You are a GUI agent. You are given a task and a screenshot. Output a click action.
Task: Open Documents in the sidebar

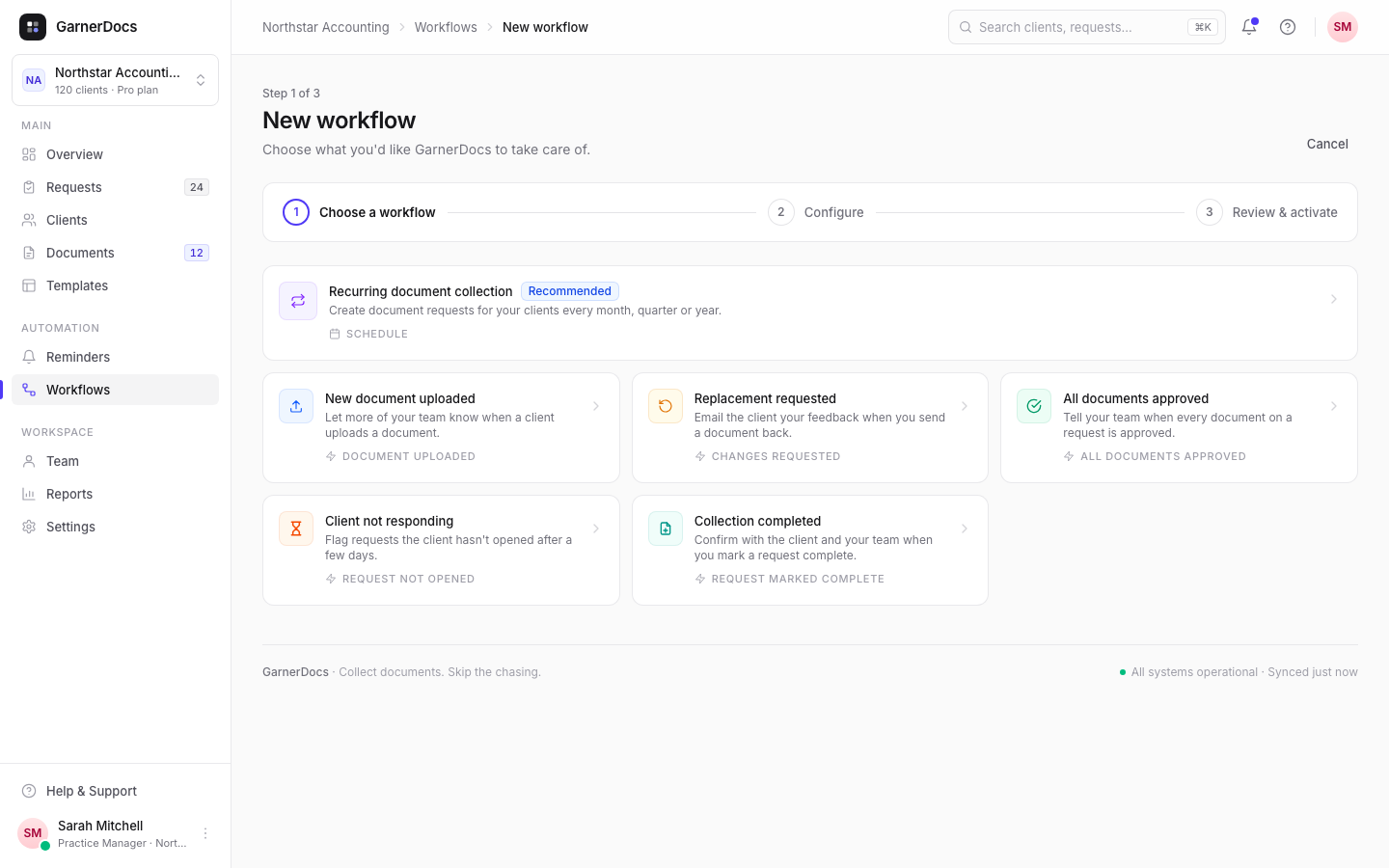[x=115, y=253]
